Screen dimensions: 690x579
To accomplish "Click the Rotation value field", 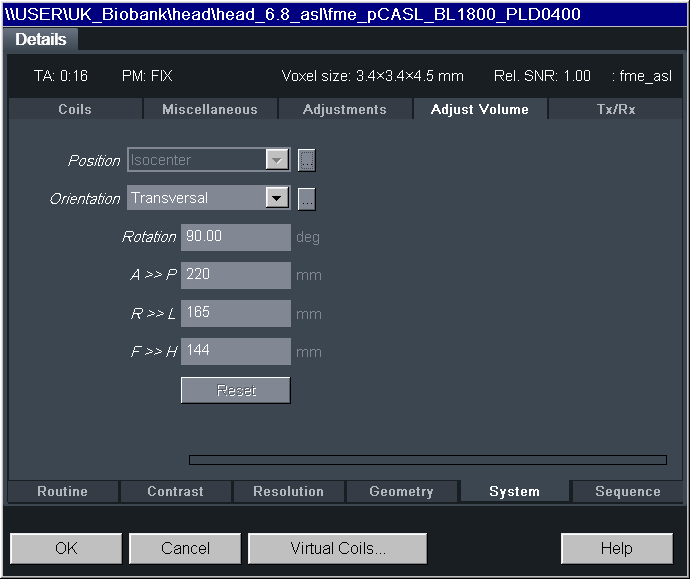I will point(235,237).
